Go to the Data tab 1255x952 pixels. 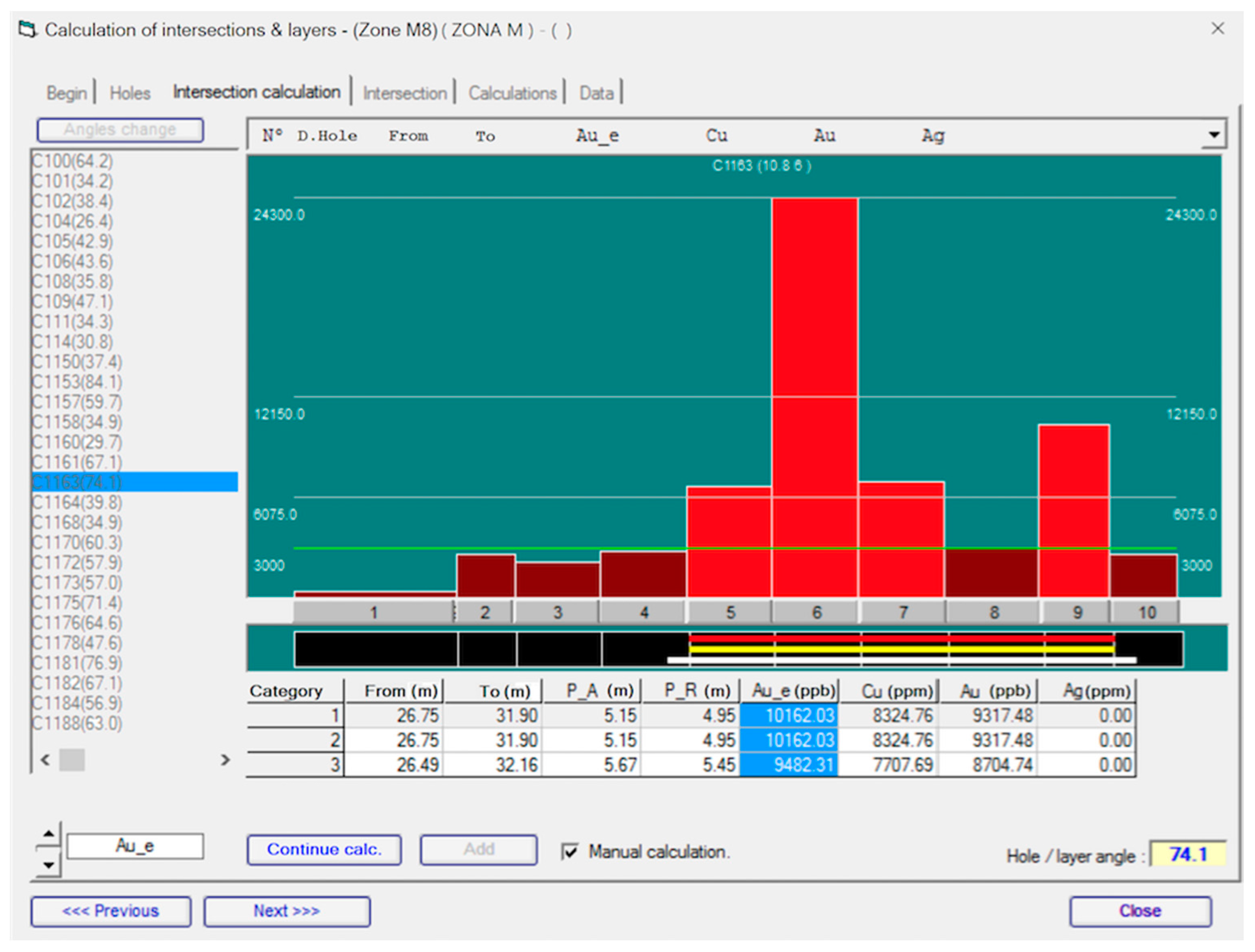596,93
